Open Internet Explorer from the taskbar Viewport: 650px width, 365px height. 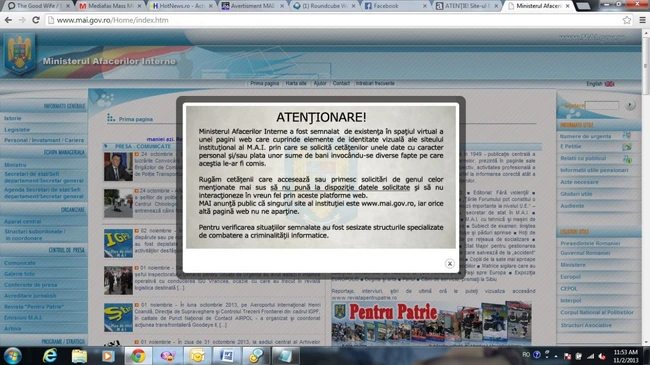pyautogui.click(x=50, y=356)
